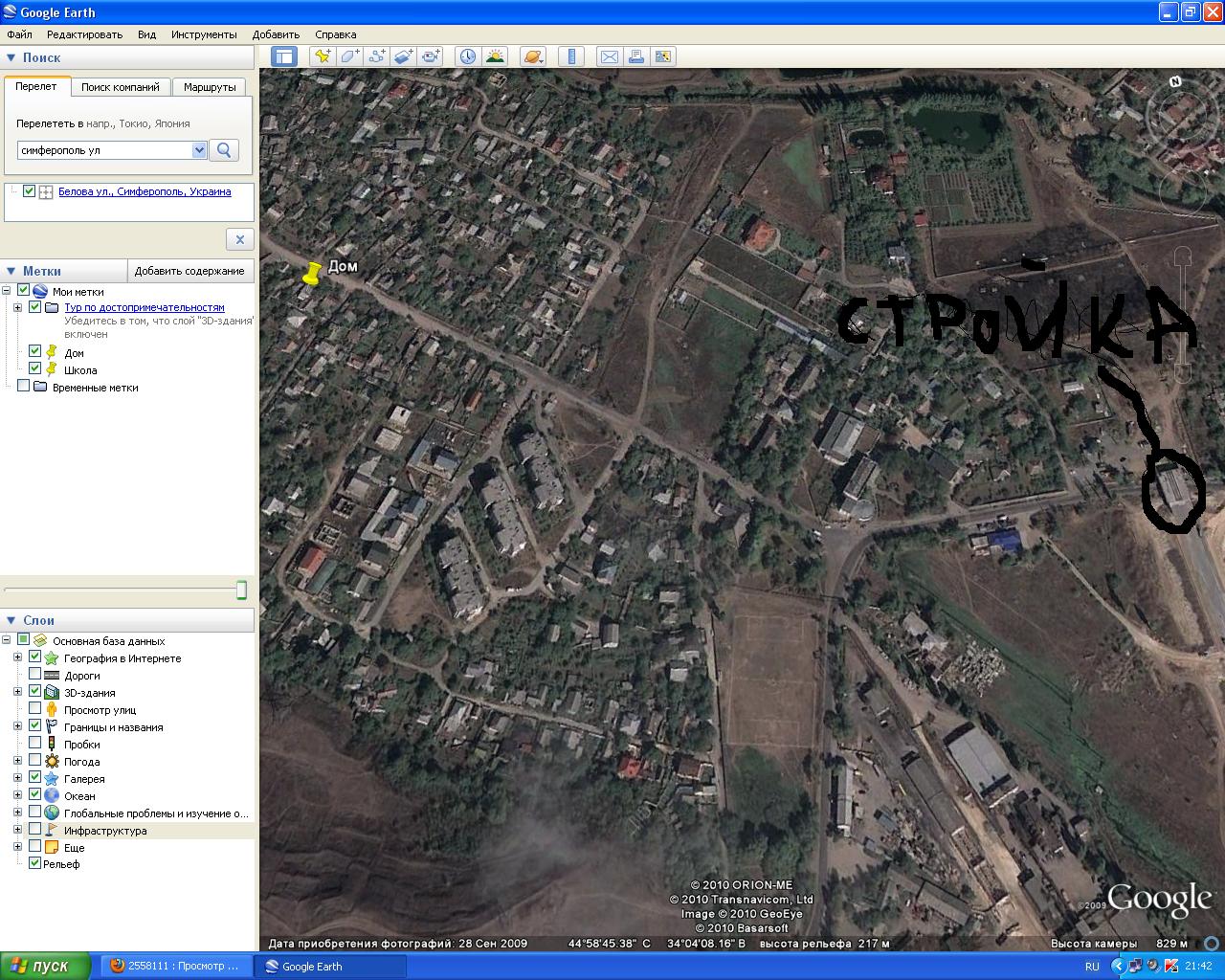Viewport: 1225px width, 980px height.
Task: Open 'Тур по достопримечательностям' link
Action: point(145,307)
